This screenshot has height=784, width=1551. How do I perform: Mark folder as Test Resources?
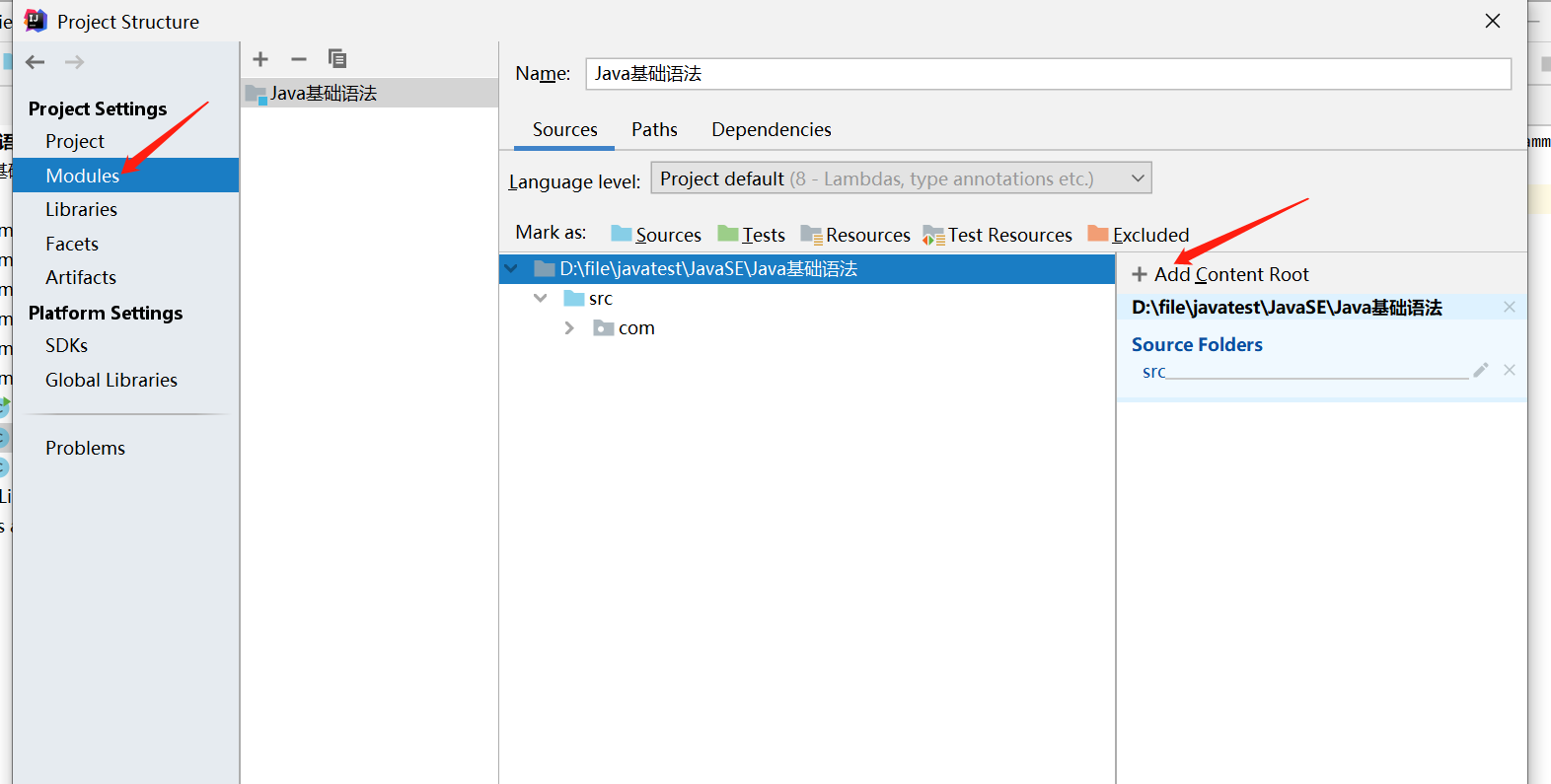pyautogui.click(x=997, y=235)
